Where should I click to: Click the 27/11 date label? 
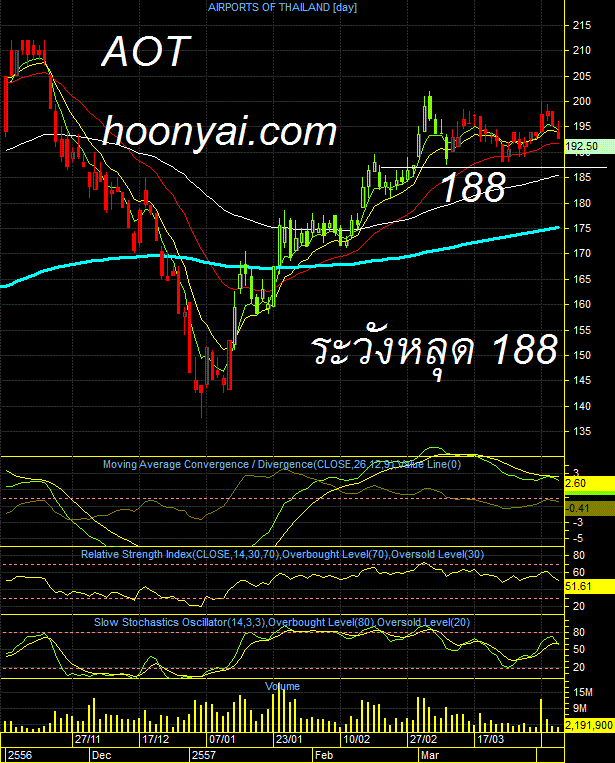(x=88, y=739)
